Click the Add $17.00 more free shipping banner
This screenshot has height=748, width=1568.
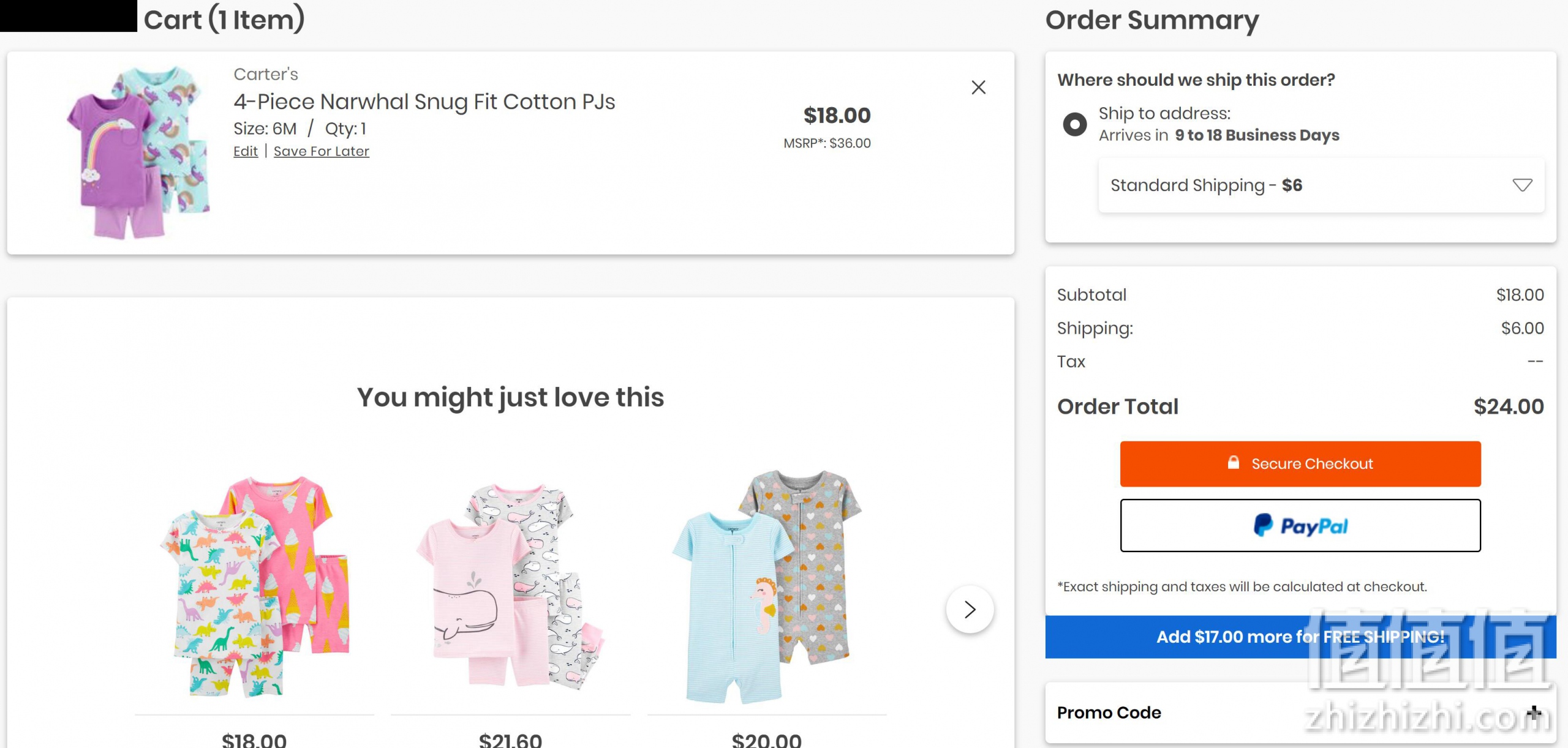click(1300, 637)
